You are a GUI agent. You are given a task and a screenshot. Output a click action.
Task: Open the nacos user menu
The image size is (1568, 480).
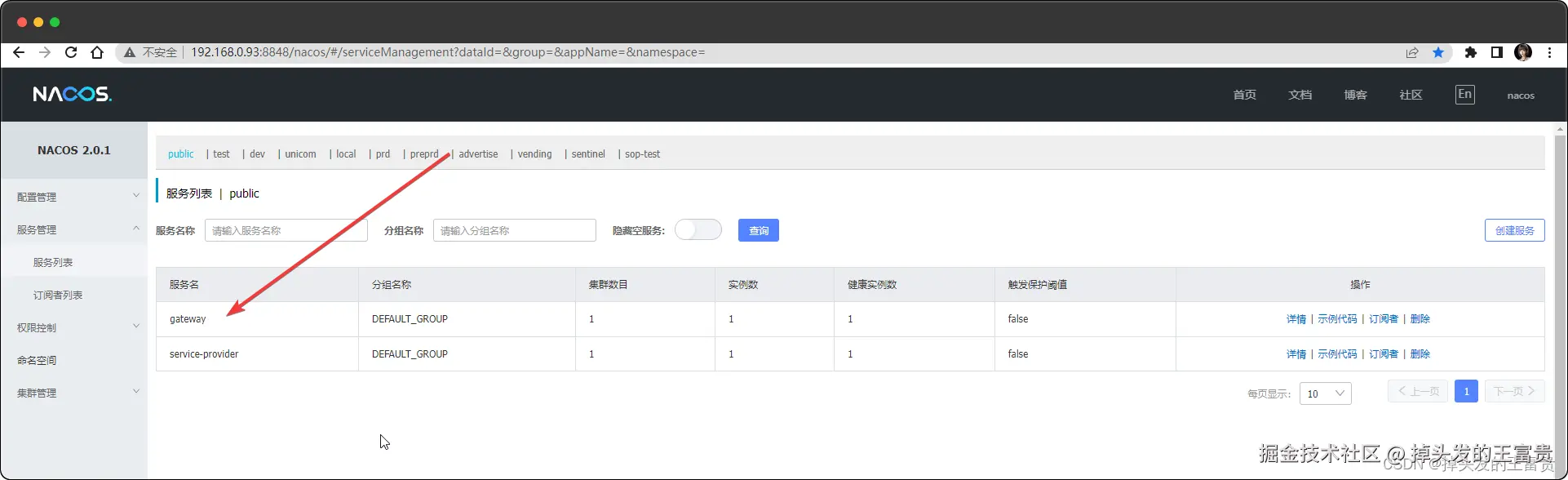coord(1521,96)
